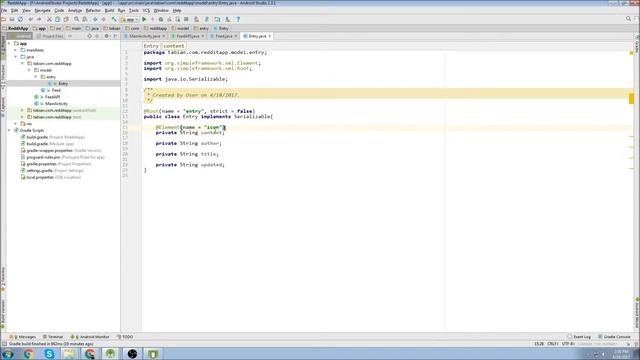Screen dimensions: 640x360
Task: Click the Save All icon in toolbar
Action: click(12, 19)
